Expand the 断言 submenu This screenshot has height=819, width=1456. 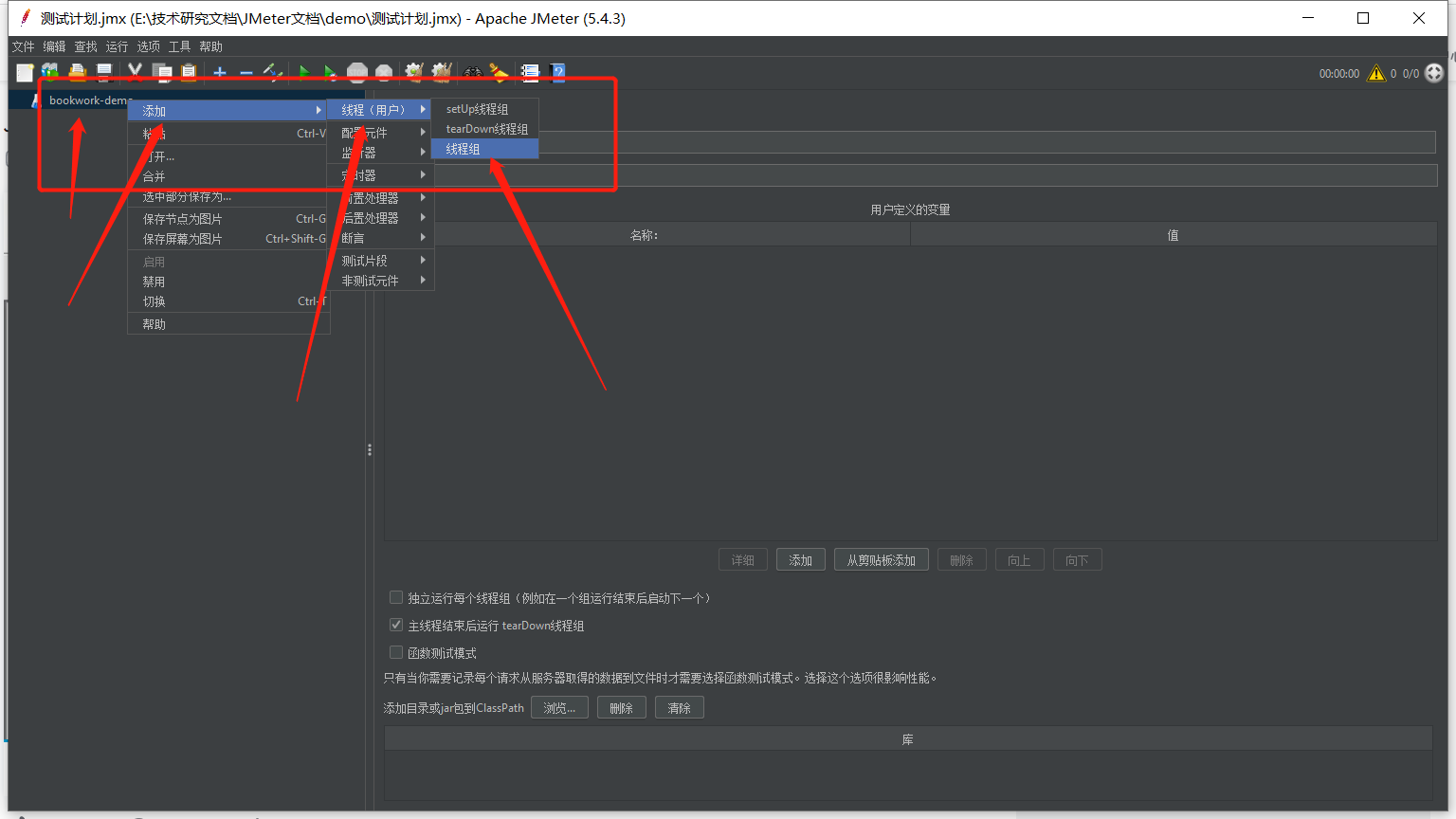pyautogui.click(x=380, y=238)
